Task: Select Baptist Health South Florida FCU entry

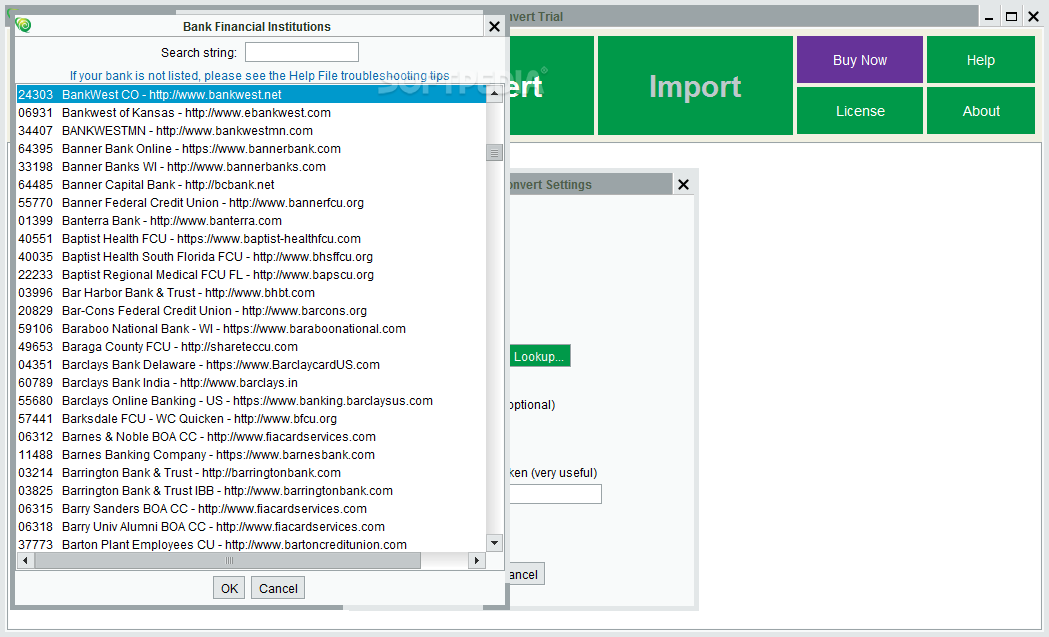Action: click(252, 257)
